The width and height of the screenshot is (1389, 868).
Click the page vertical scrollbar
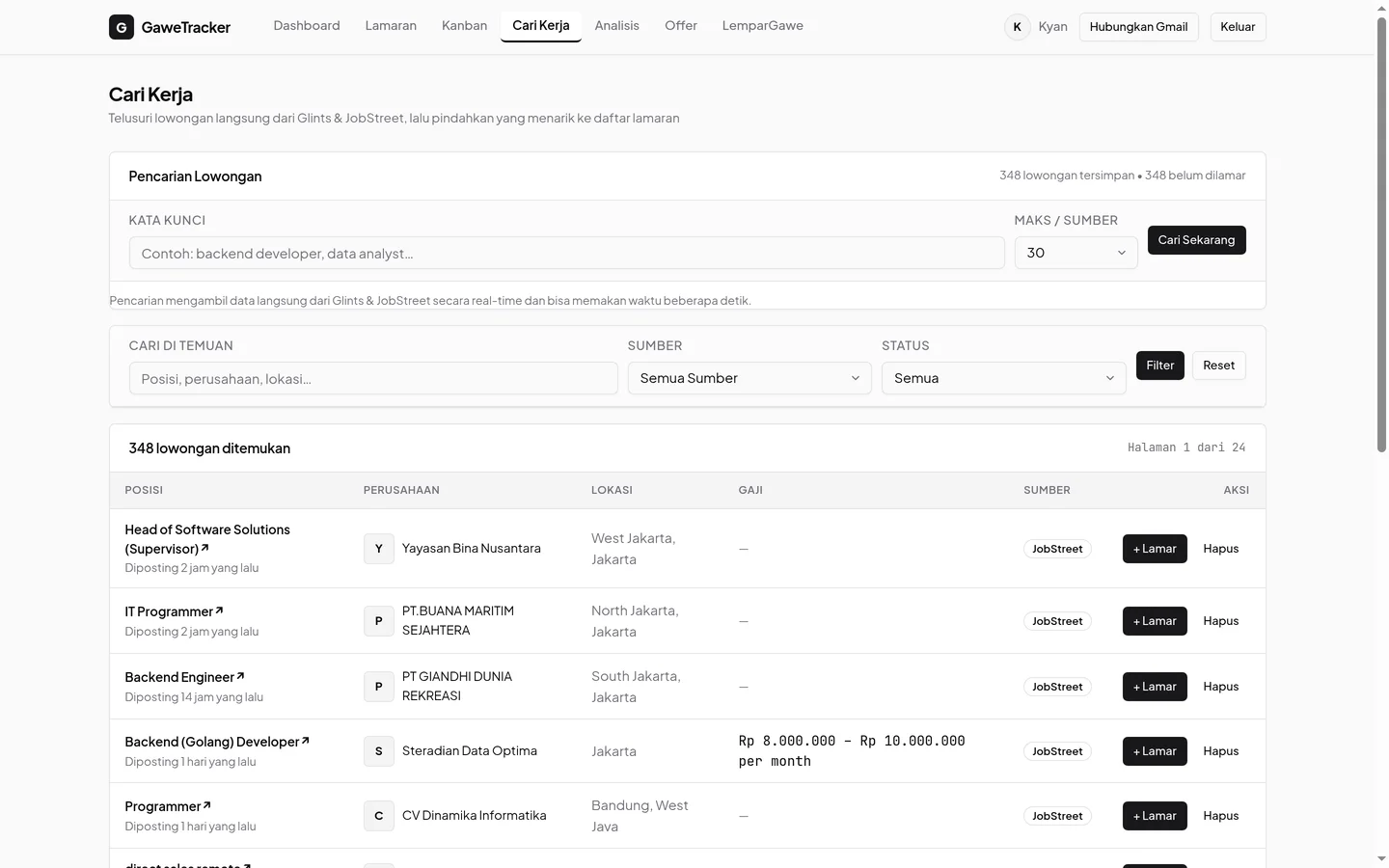pyautogui.click(x=1381, y=234)
